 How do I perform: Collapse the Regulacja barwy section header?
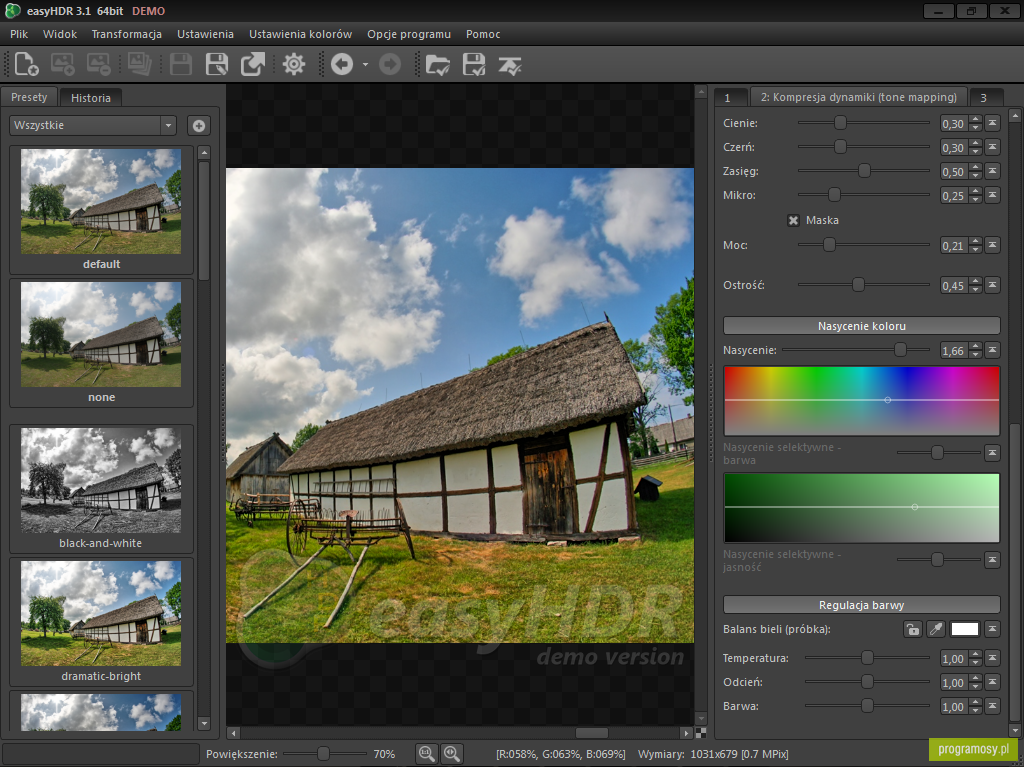pyautogui.click(x=861, y=604)
